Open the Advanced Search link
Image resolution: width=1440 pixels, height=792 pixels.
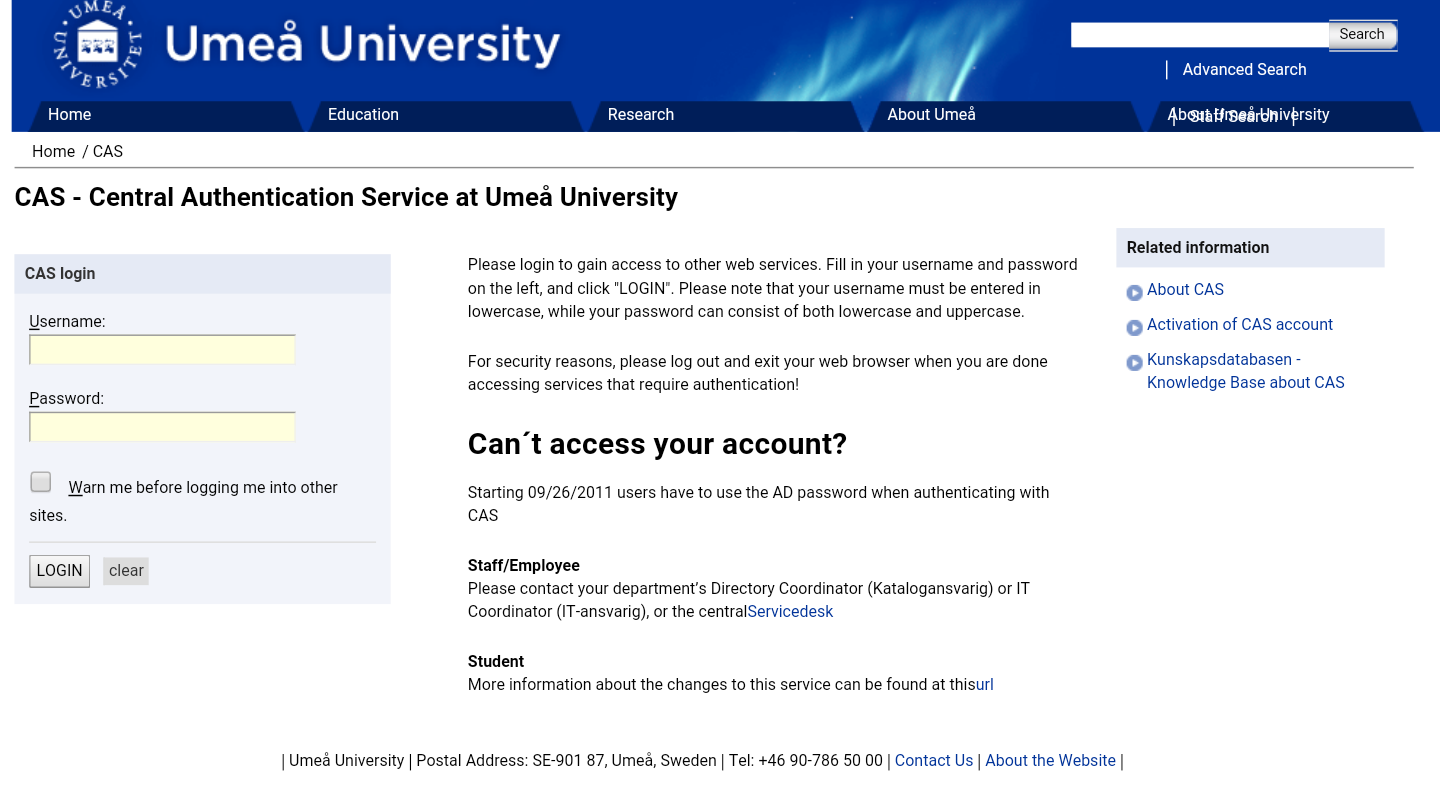pyautogui.click(x=1244, y=70)
